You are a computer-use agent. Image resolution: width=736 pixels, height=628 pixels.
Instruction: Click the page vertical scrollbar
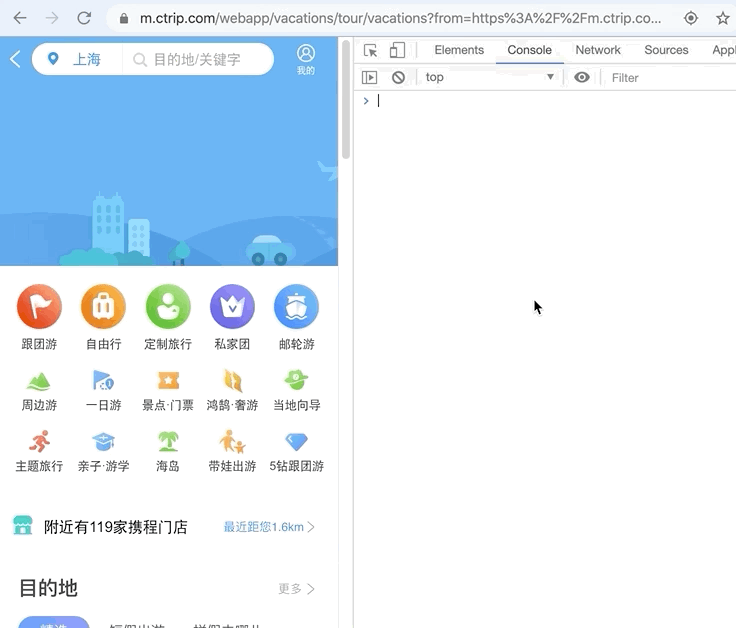click(346, 100)
